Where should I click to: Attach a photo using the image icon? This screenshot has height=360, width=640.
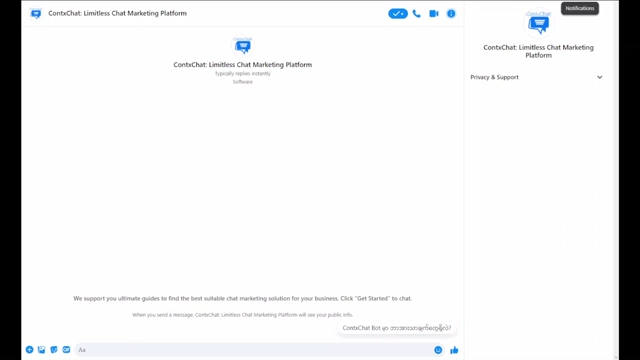pyautogui.click(x=42, y=350)
